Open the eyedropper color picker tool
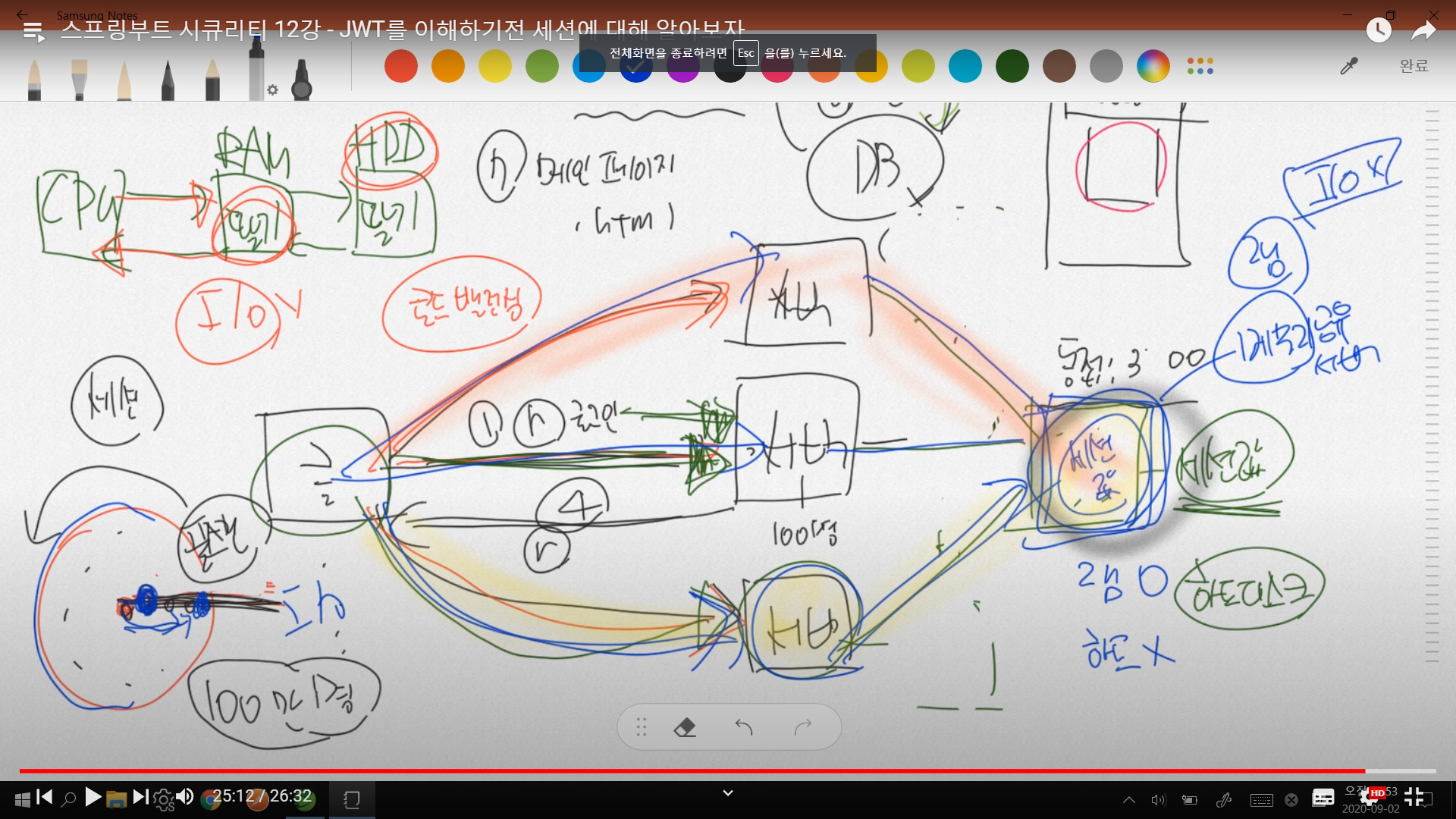The width and height of the screenshot is (1456, 819). pos(1348,67)
